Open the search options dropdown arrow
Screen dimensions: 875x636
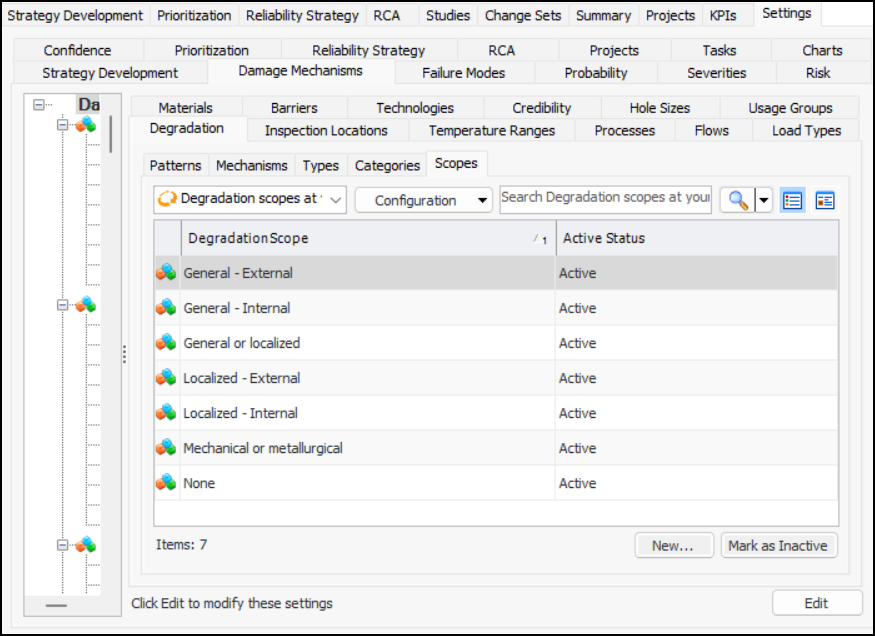(764, 200)
